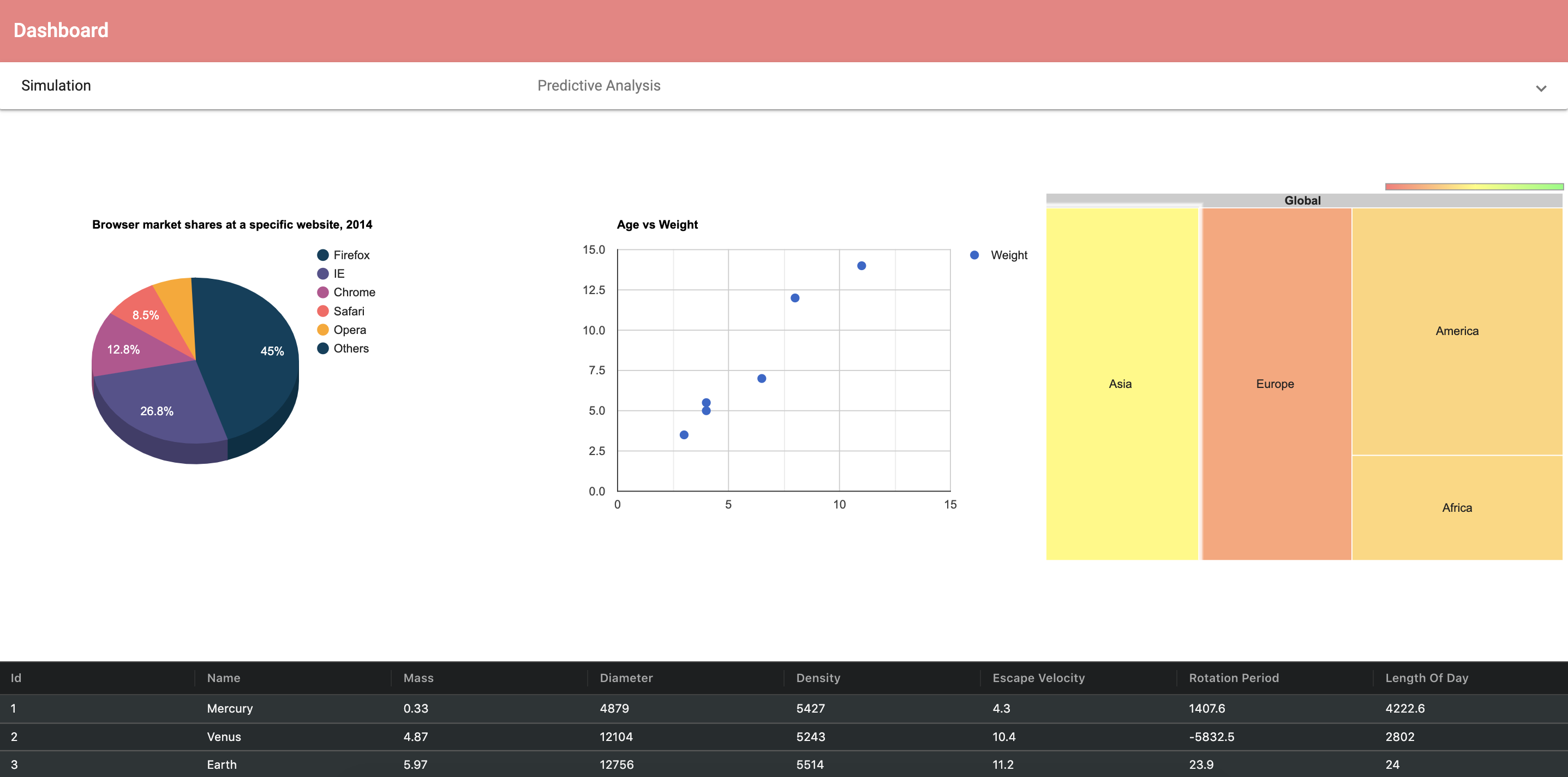Select the Weight legend marker on scatter chart

[x=975, y=254]
